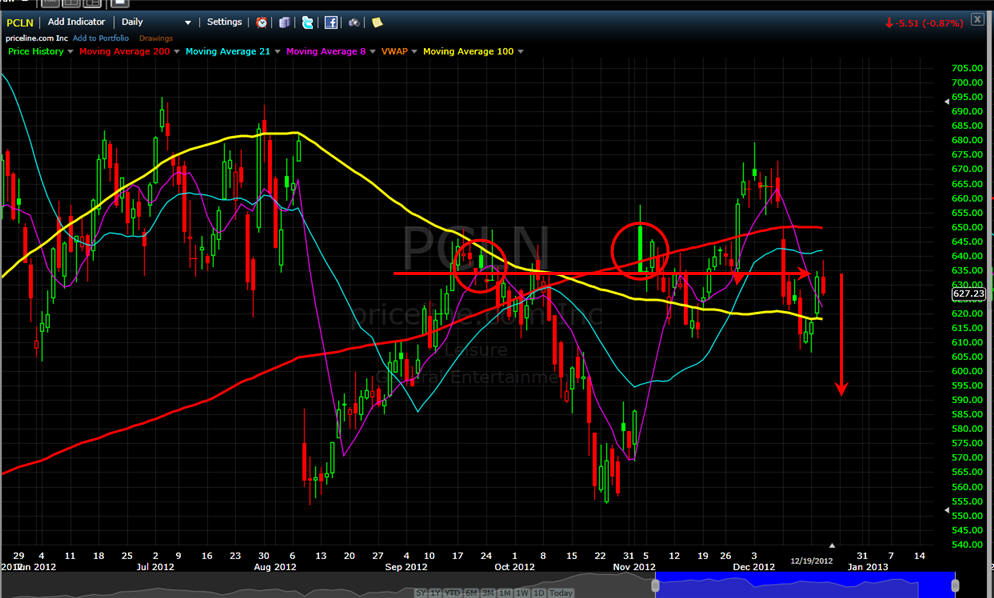
Task: Expand Moving Average 200 options arrow
Action: (178, 52)
